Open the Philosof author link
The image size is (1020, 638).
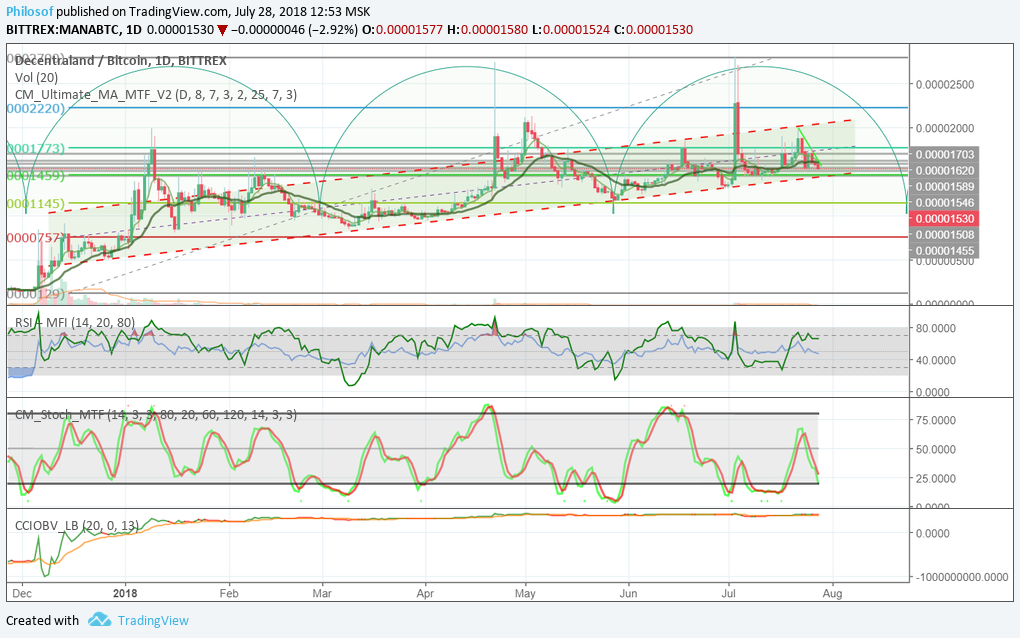(30, 12)
